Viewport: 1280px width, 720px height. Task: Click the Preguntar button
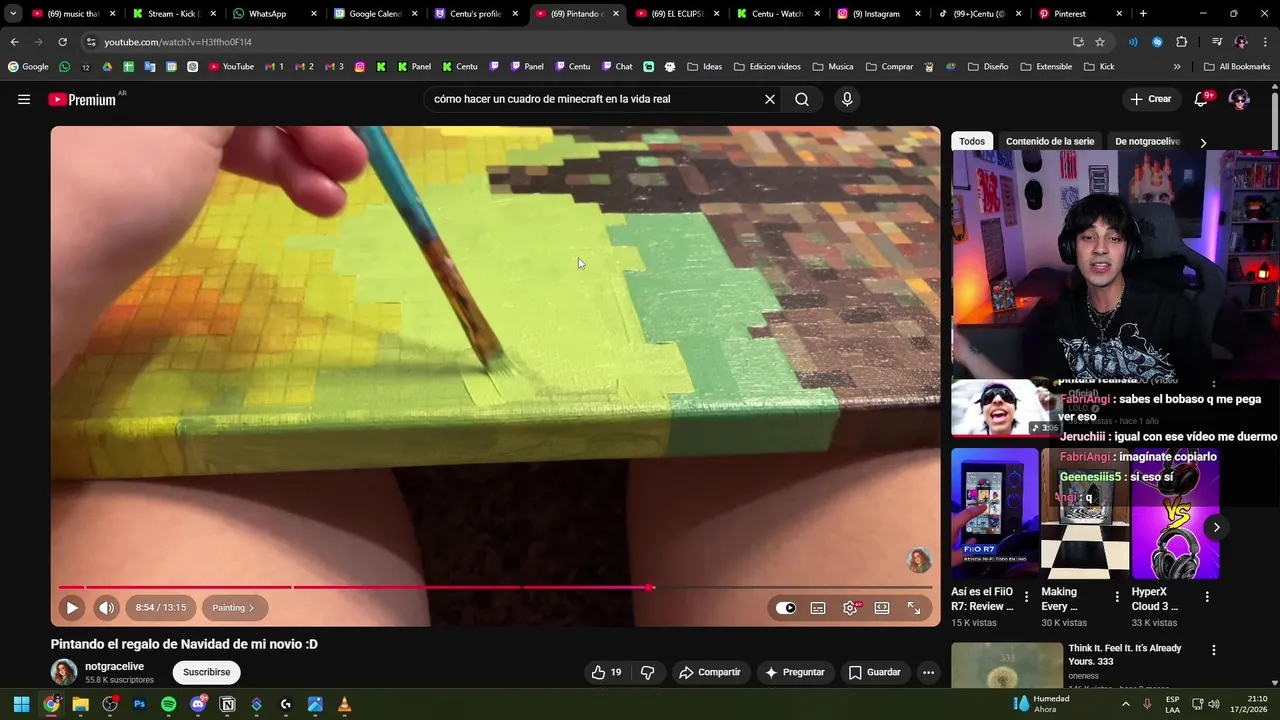pos(795,672)
